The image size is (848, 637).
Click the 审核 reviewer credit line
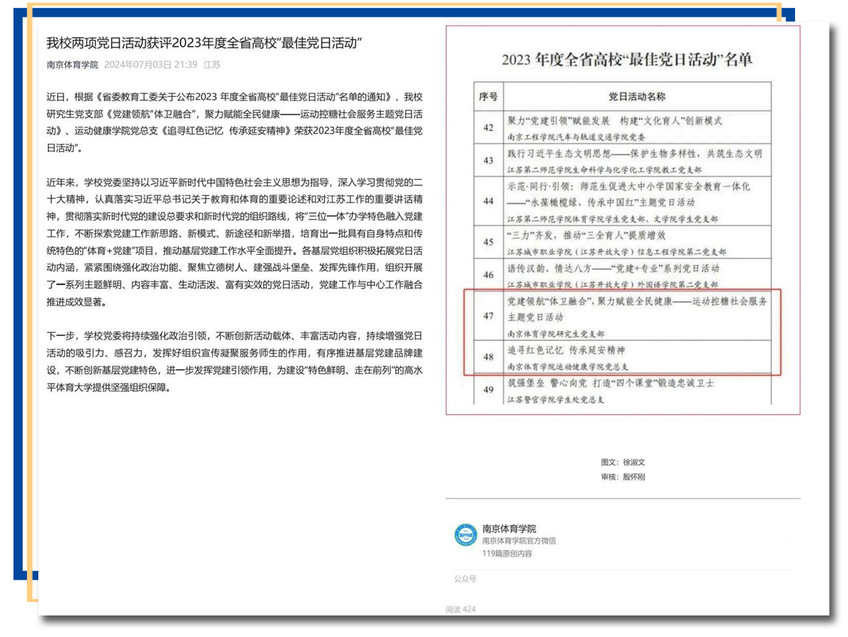click(625, 478)
